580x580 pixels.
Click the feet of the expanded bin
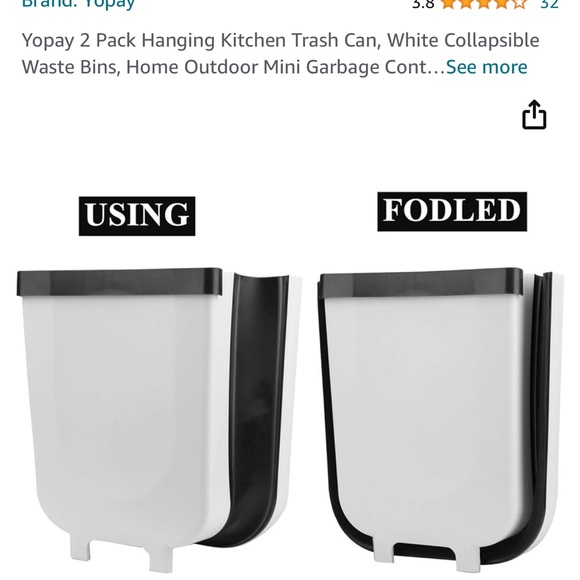click(121, 553)
